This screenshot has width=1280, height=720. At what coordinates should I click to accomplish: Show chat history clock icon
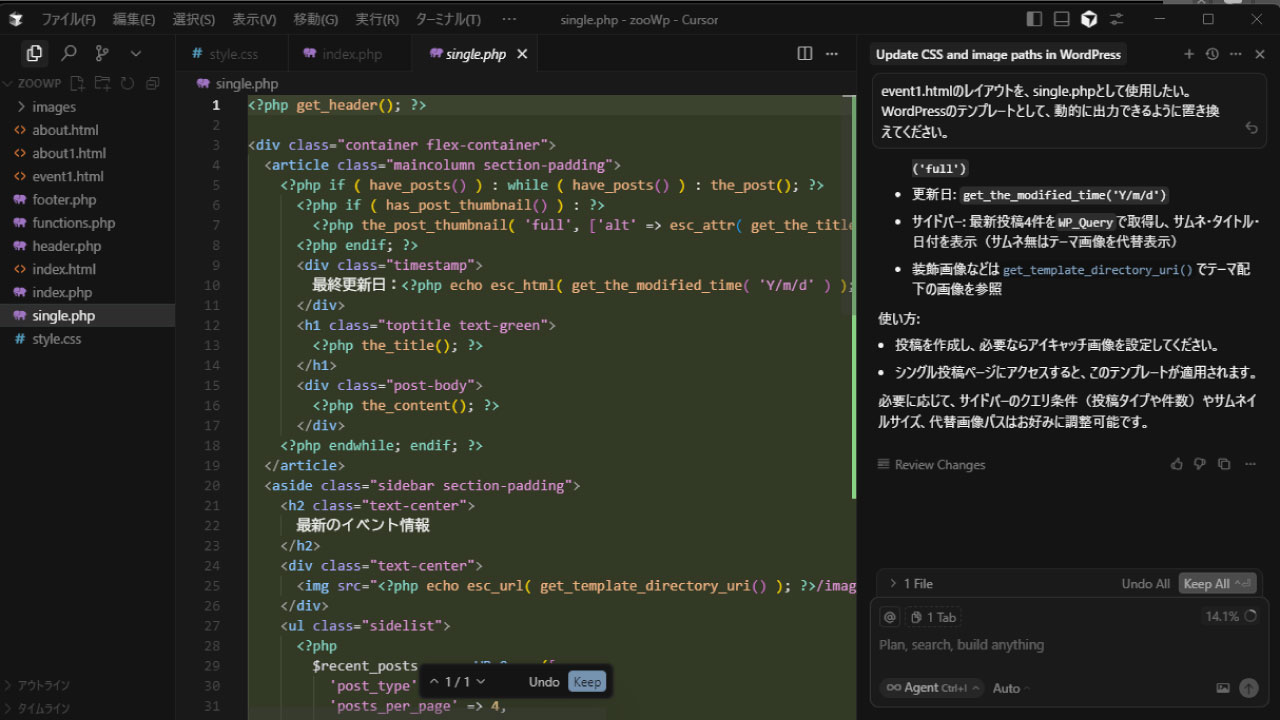(1212, 54)
